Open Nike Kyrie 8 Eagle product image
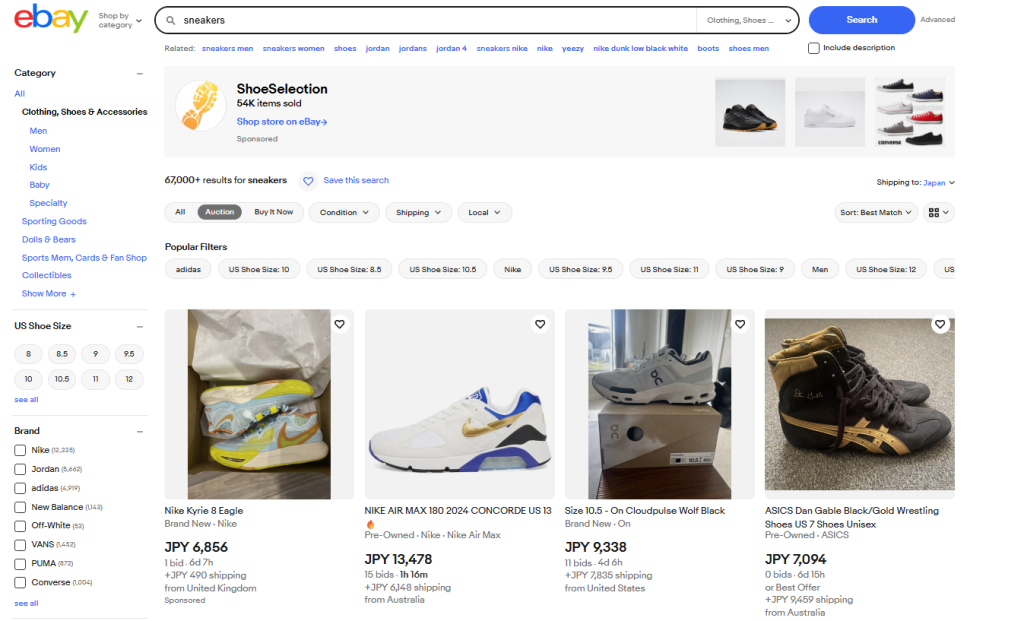The height and width of the screenshot is (621, 1024). tap(259, 404)
